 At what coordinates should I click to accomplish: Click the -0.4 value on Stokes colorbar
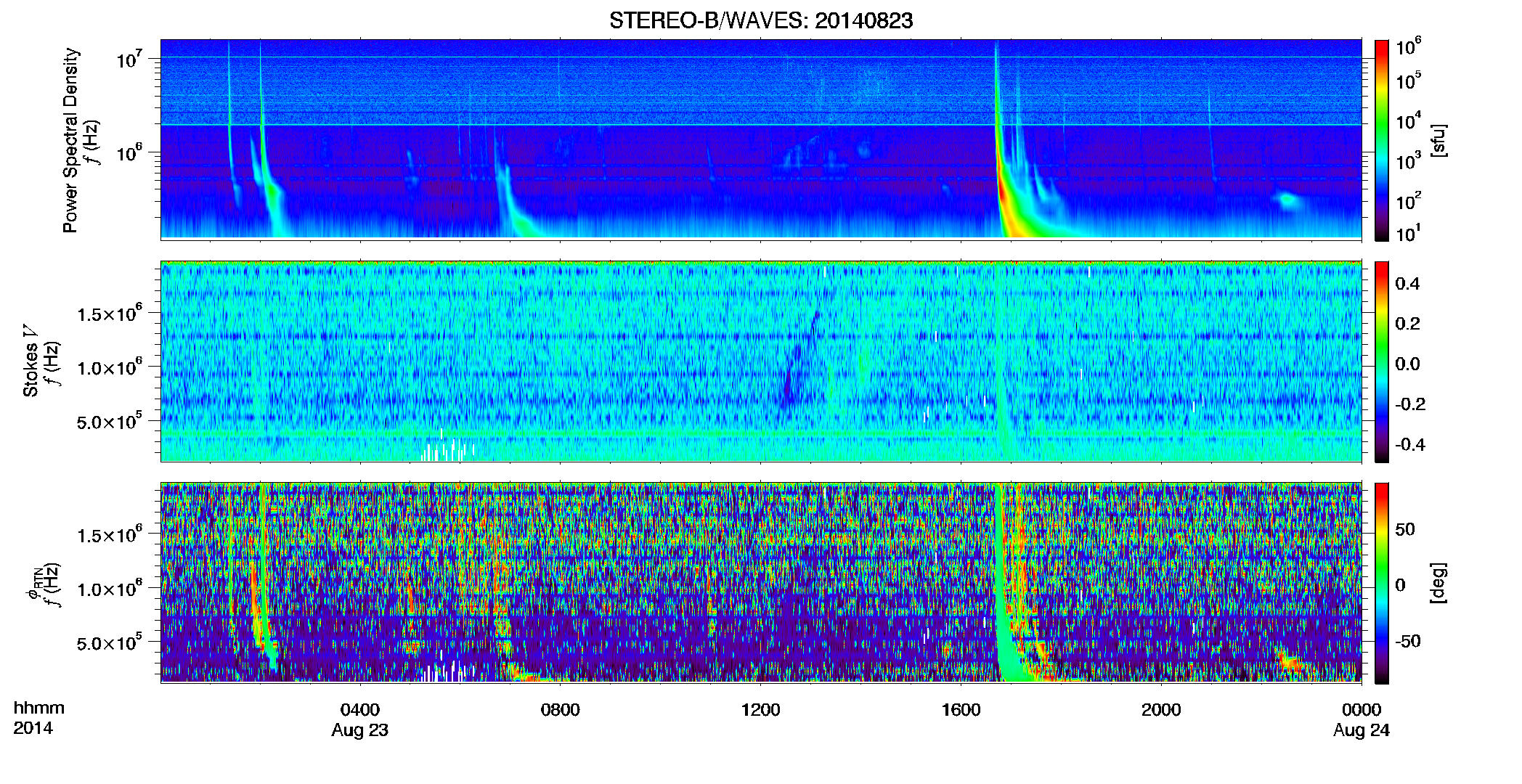1410,444
